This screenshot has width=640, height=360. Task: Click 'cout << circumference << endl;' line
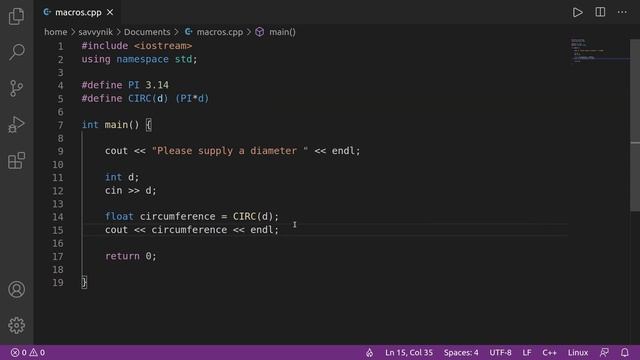pyautogui.click(x=192, y=230)
